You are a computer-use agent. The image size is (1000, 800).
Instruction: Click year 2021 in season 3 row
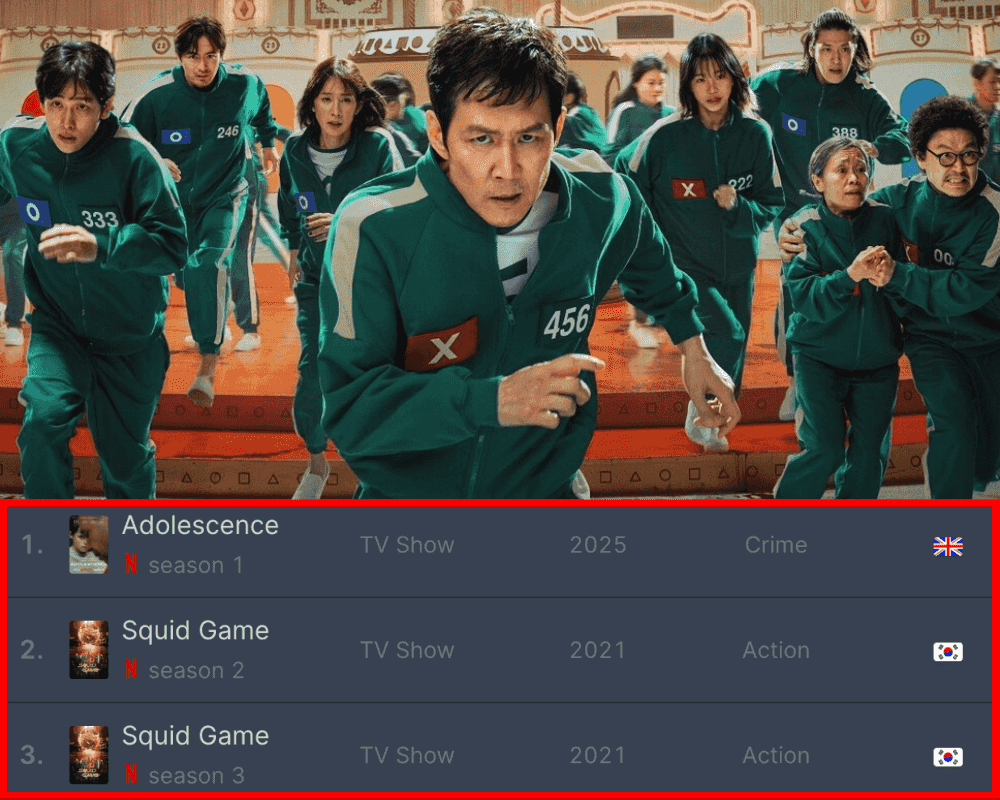[598, 755]
